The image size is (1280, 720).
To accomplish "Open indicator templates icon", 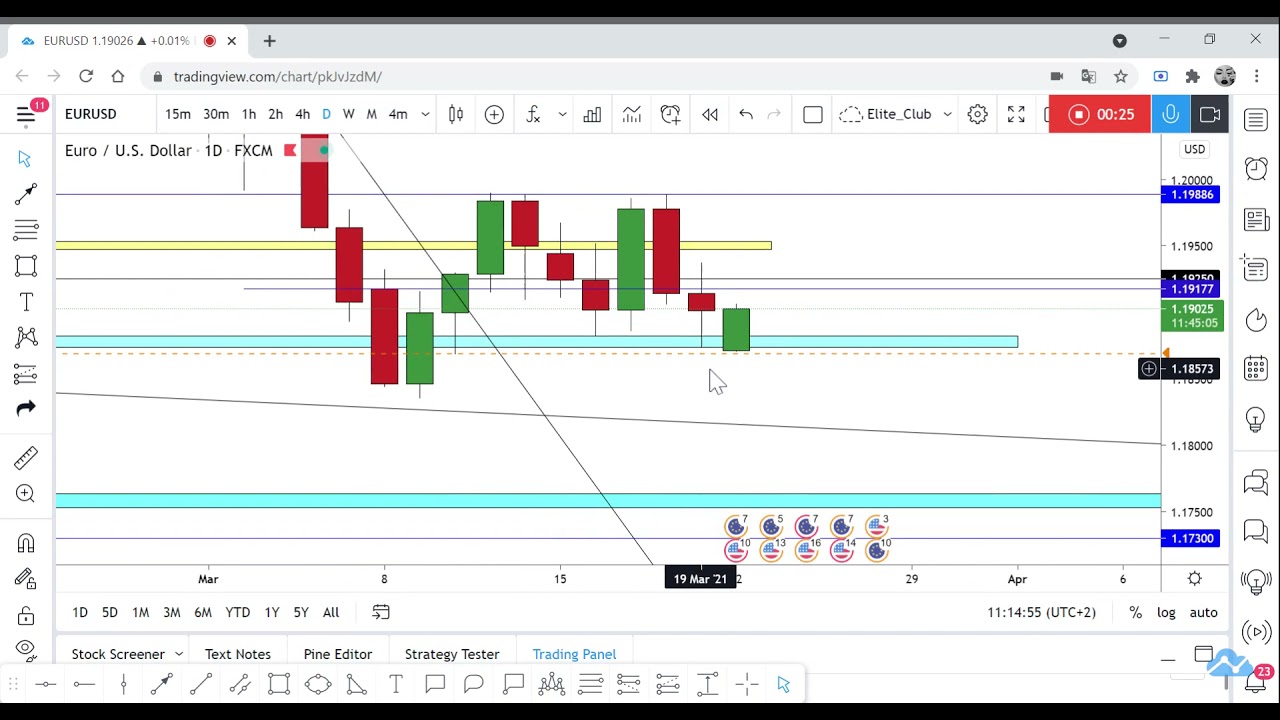I will click(x=631, y=114).
